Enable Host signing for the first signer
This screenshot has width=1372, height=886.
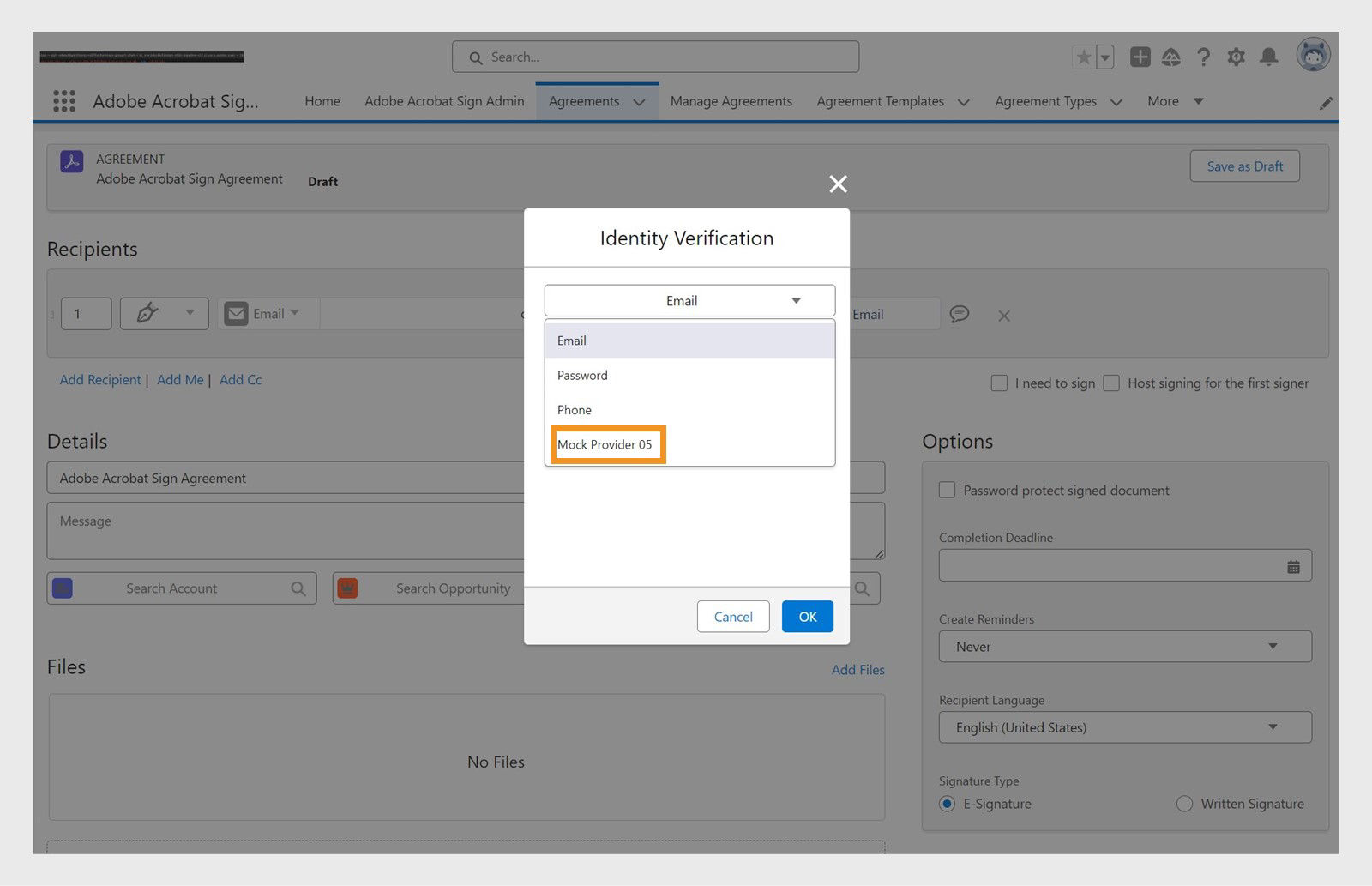(1111, 383)
